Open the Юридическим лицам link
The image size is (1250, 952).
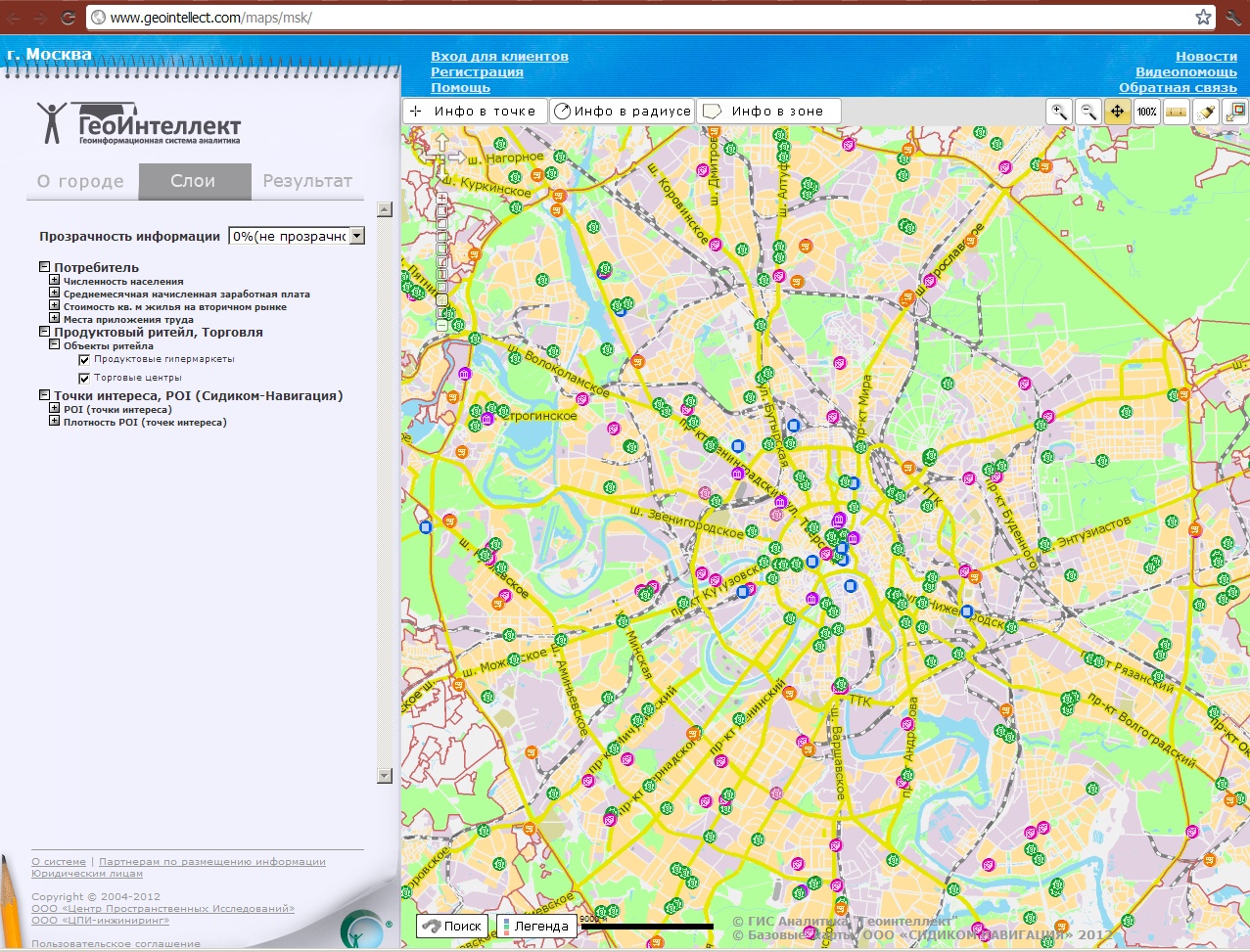click(x=87, y=874)
